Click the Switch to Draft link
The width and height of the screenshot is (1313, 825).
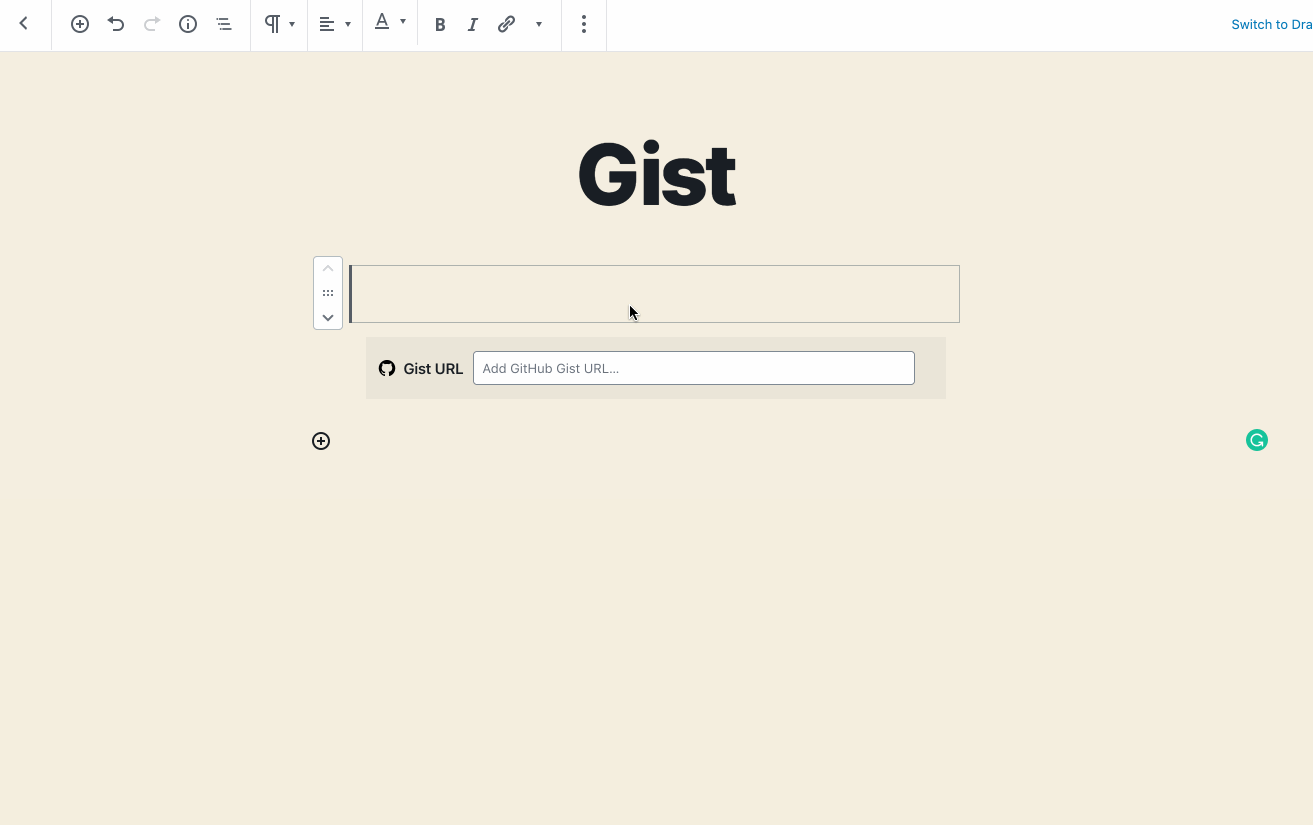point(1271,23)
